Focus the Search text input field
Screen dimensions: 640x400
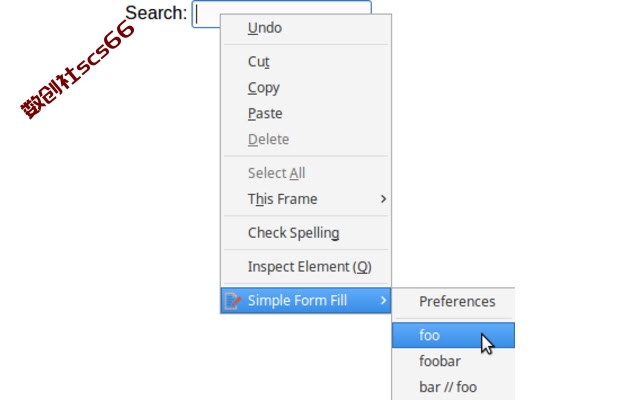coord(282,14)
